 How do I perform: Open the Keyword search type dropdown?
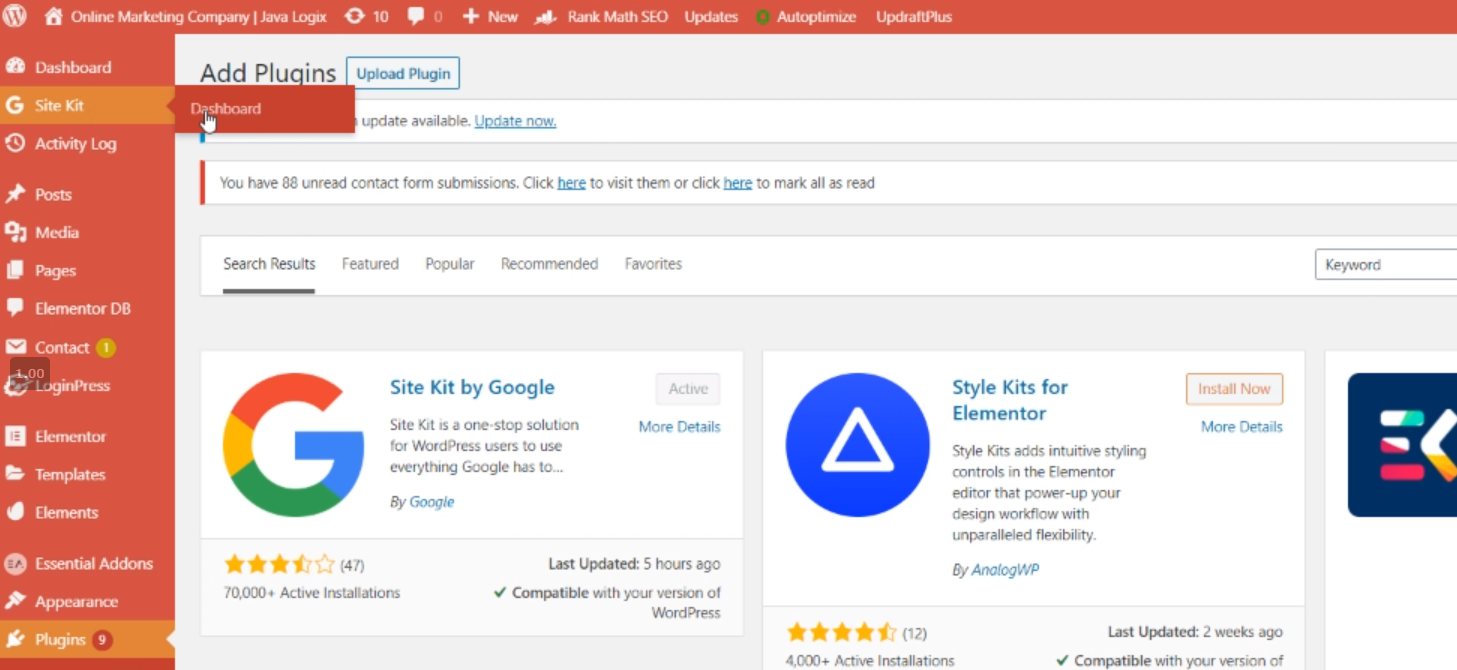pyautogui.click(x=1386, y=264)
